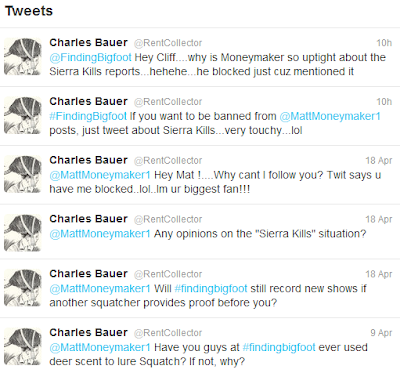Open the 9 Apr timestamp on the last tweet
Screen dimensions: 400x373
381,333
